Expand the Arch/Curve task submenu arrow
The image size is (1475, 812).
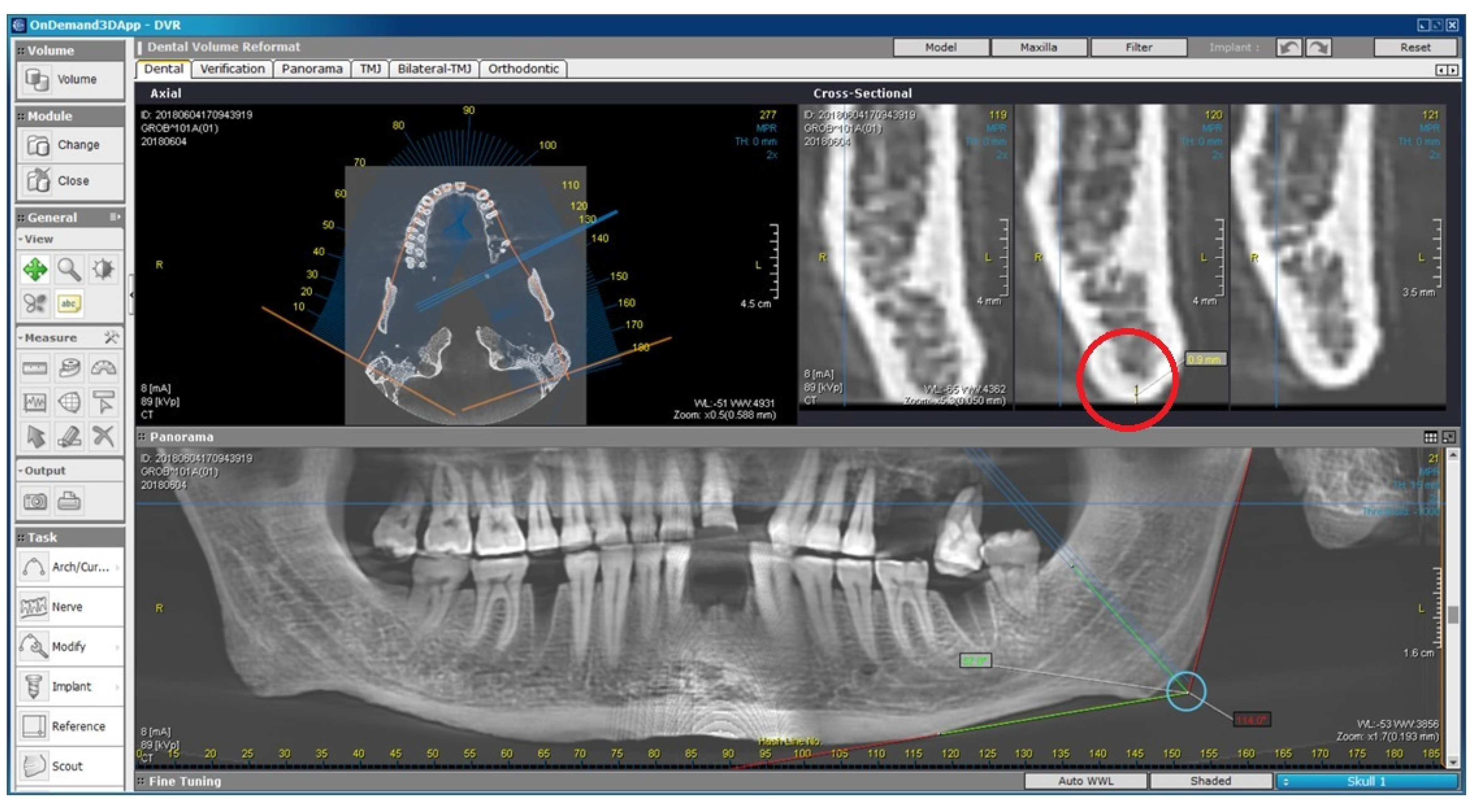pyautogui.click(x=117, y=567)
